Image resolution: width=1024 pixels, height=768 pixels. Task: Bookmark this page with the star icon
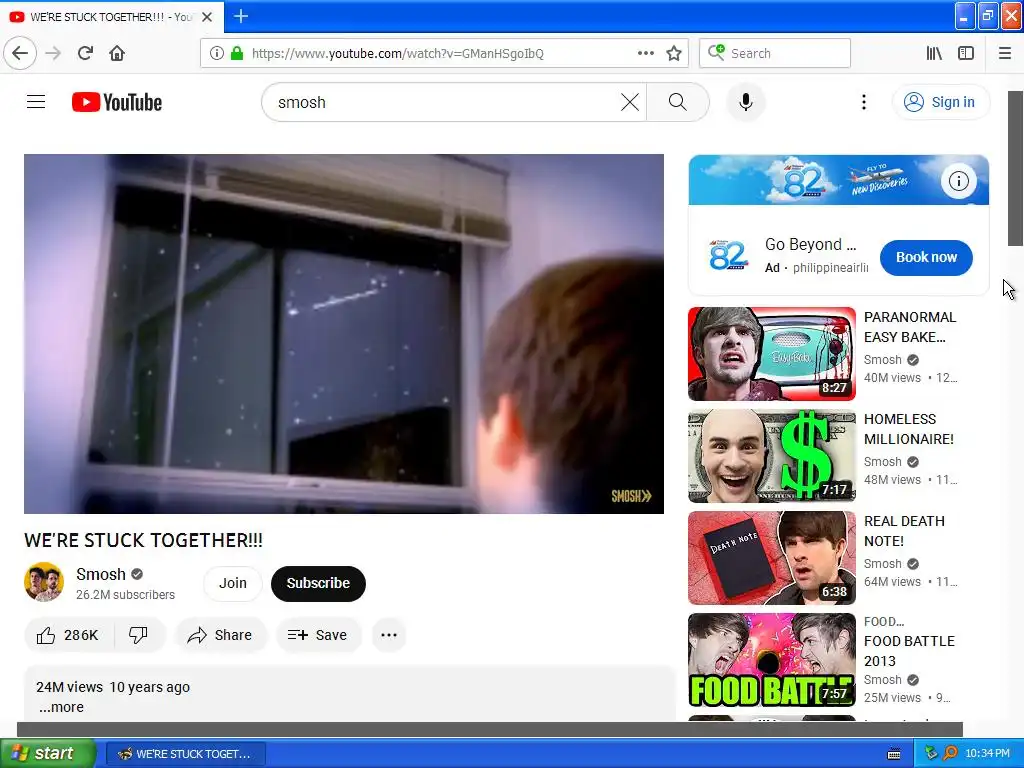(674, 54)
